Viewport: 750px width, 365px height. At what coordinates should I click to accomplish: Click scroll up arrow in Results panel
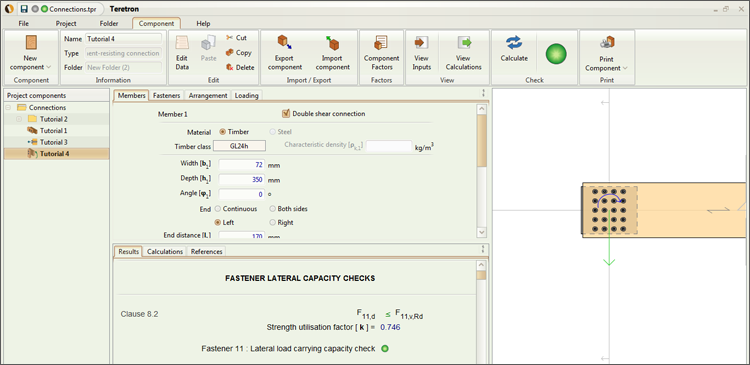(482, 265)
